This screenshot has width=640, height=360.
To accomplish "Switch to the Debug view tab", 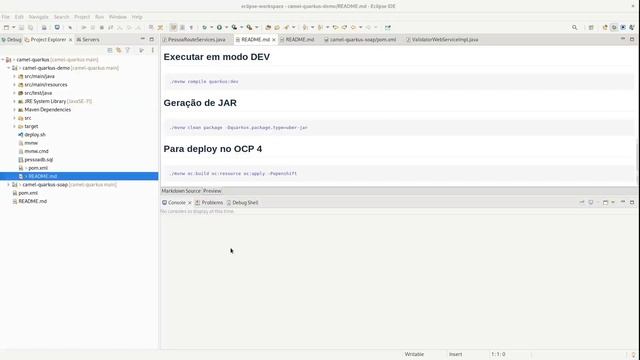I will pos(11,40).
